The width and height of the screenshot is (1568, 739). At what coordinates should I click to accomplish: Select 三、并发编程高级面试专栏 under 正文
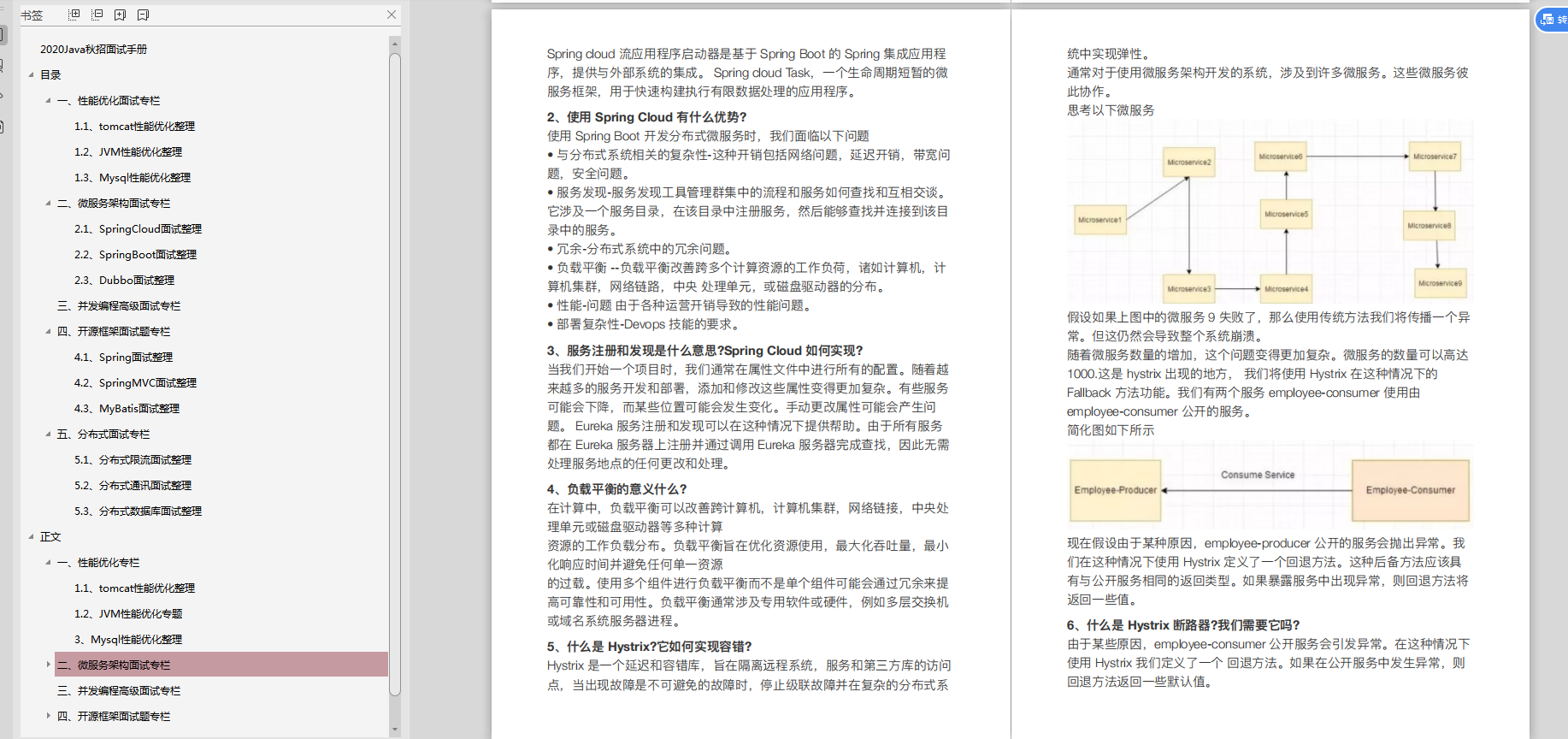coord(119,690)
